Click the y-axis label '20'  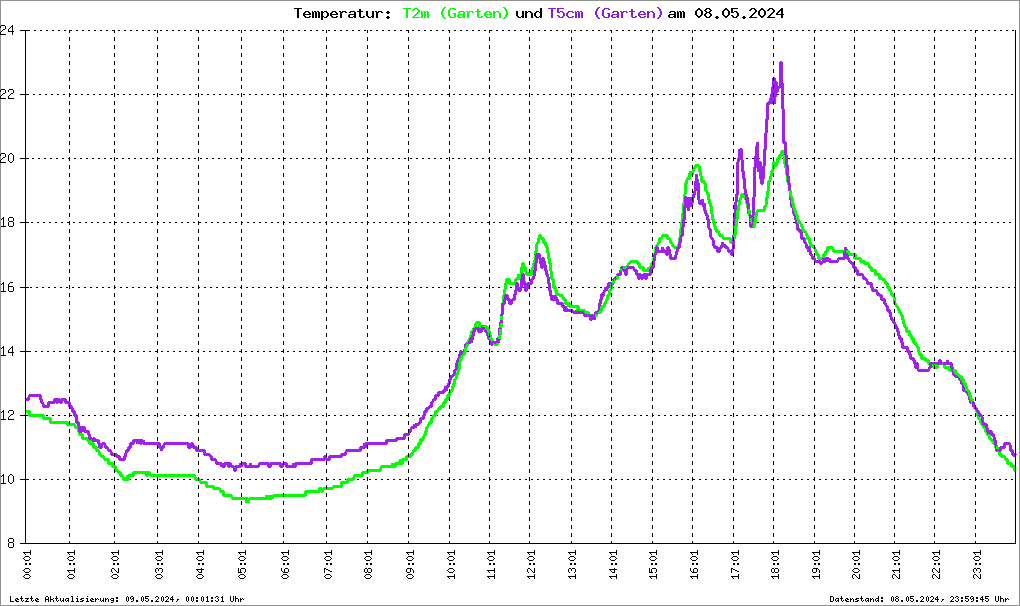7,159
